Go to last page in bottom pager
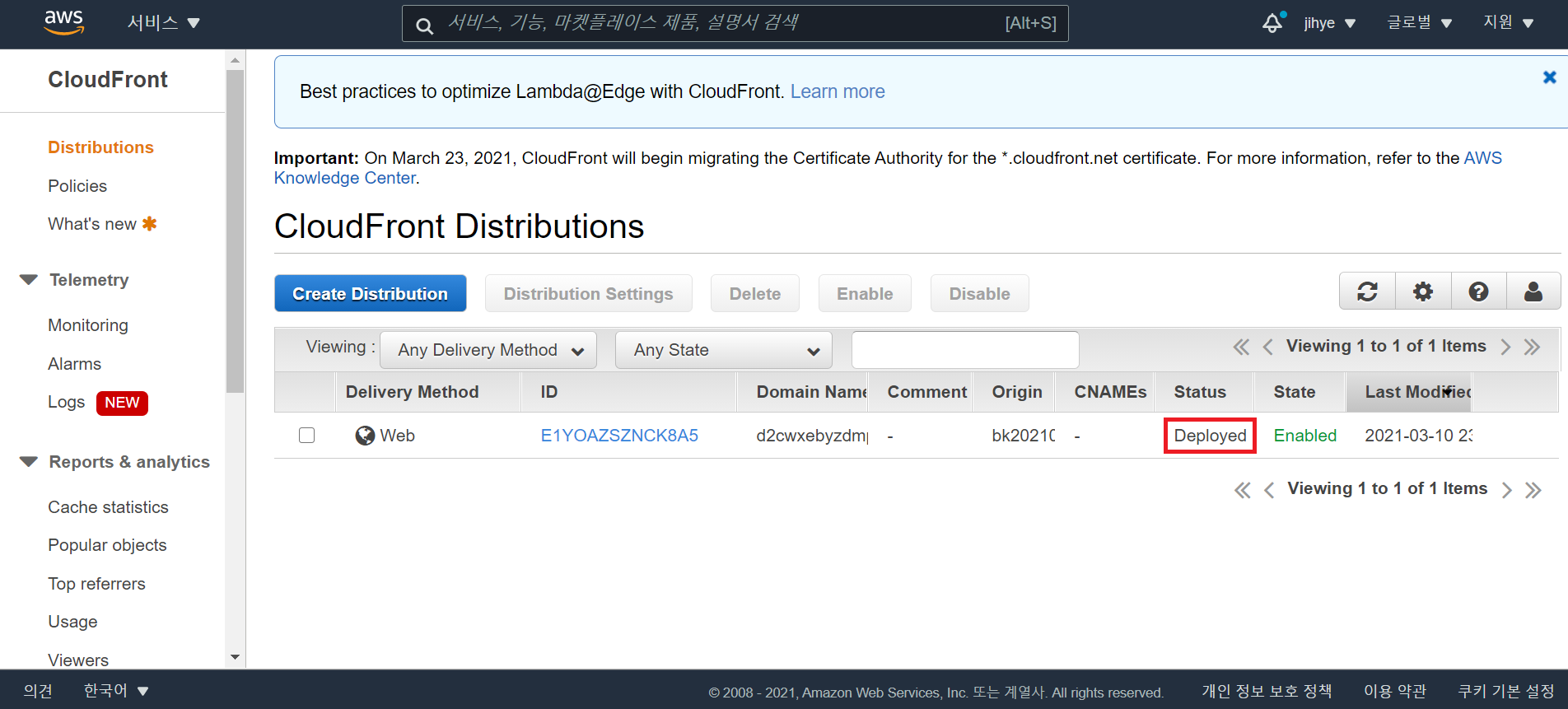 (1533, 490)
